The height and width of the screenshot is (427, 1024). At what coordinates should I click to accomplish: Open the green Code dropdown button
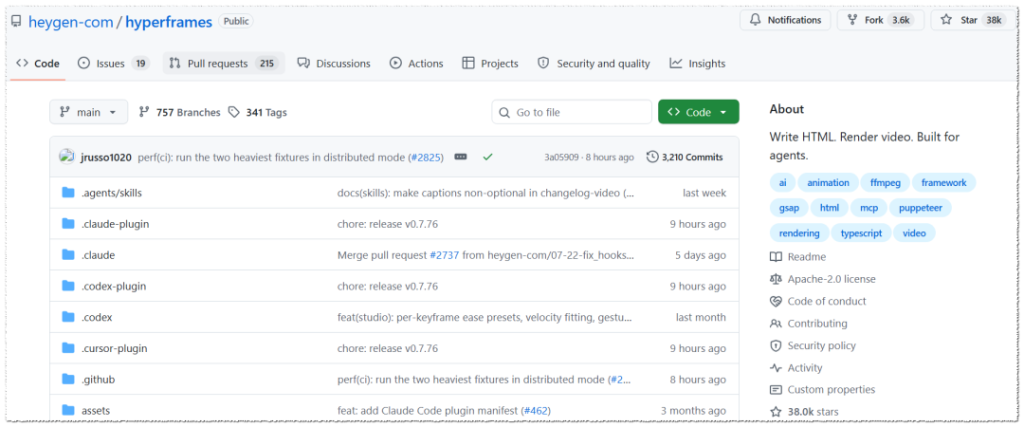coord(698,112)
